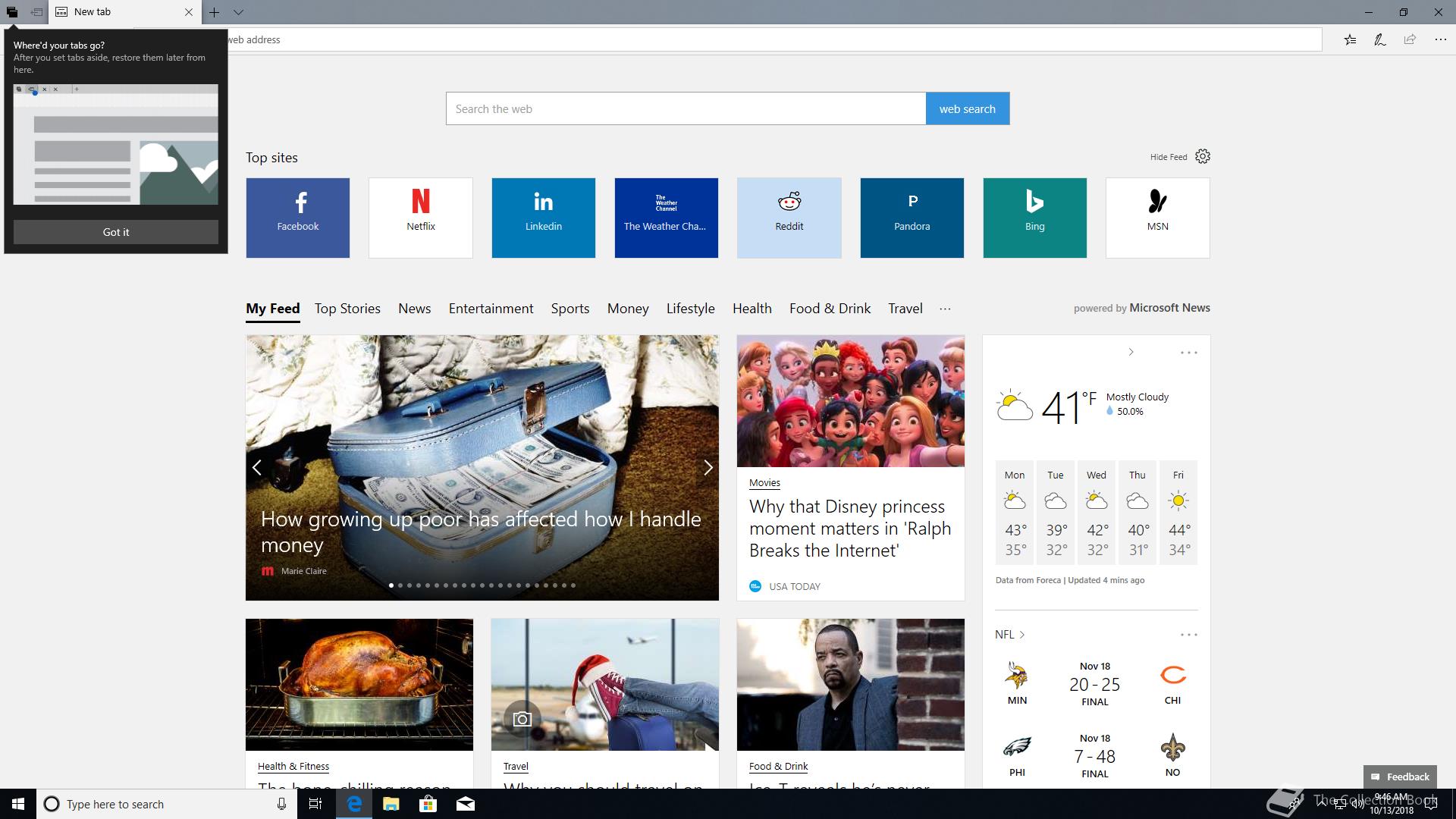Open the Reddit top site tile
Viewport: 1456px width, 819px height.
[x=789, y=218]
